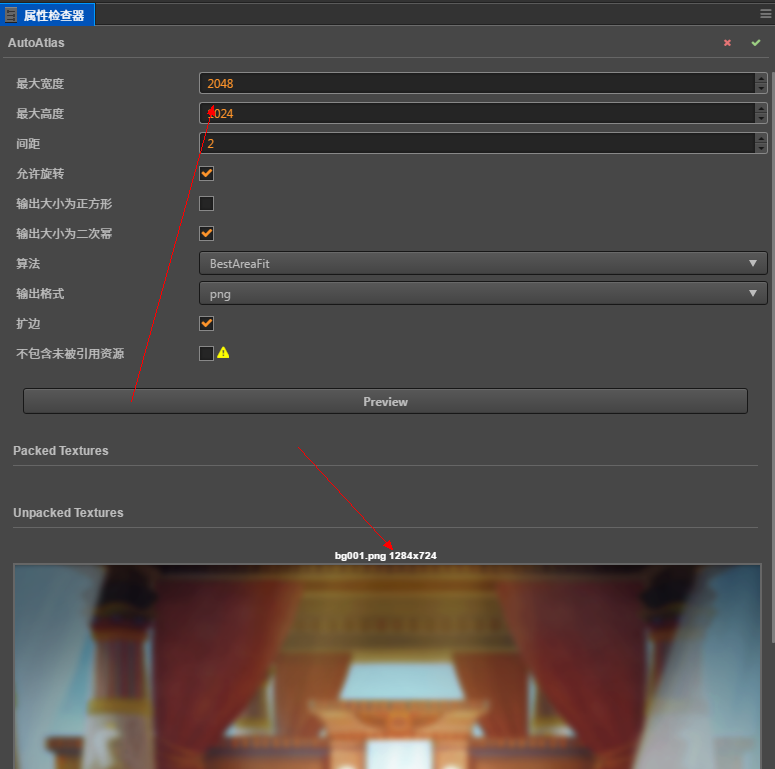Viewport: 775px width, 769px height.
Task: Click the 最大宽度 label
Action: coord(40,84)
